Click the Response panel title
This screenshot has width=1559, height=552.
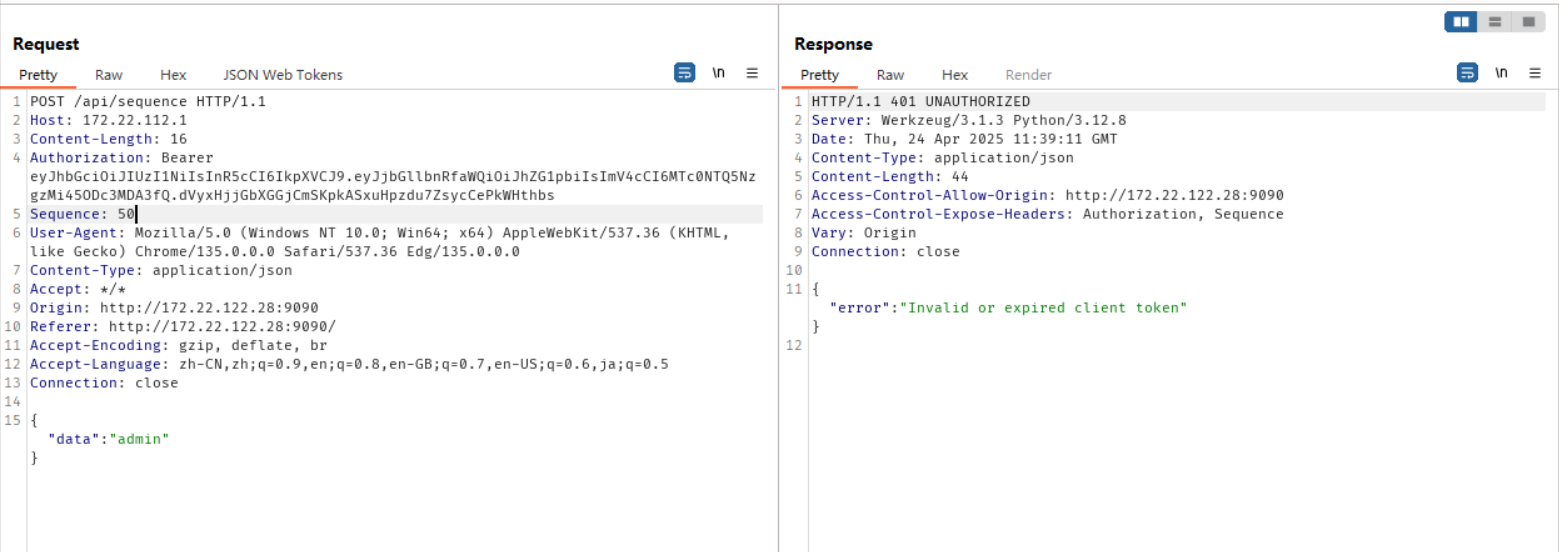(833, 44)
